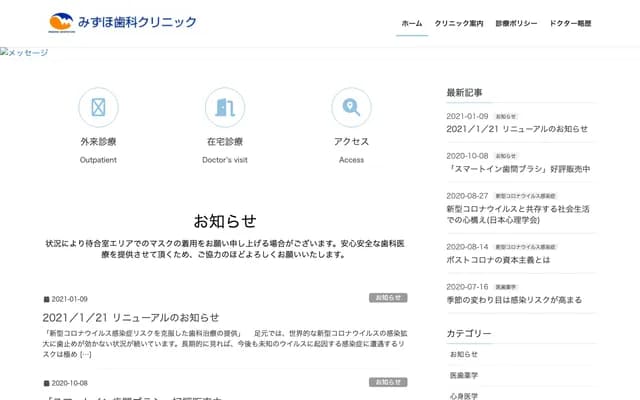Click the Mizuho Dental Clinic logo

click(x=122, y=22)
